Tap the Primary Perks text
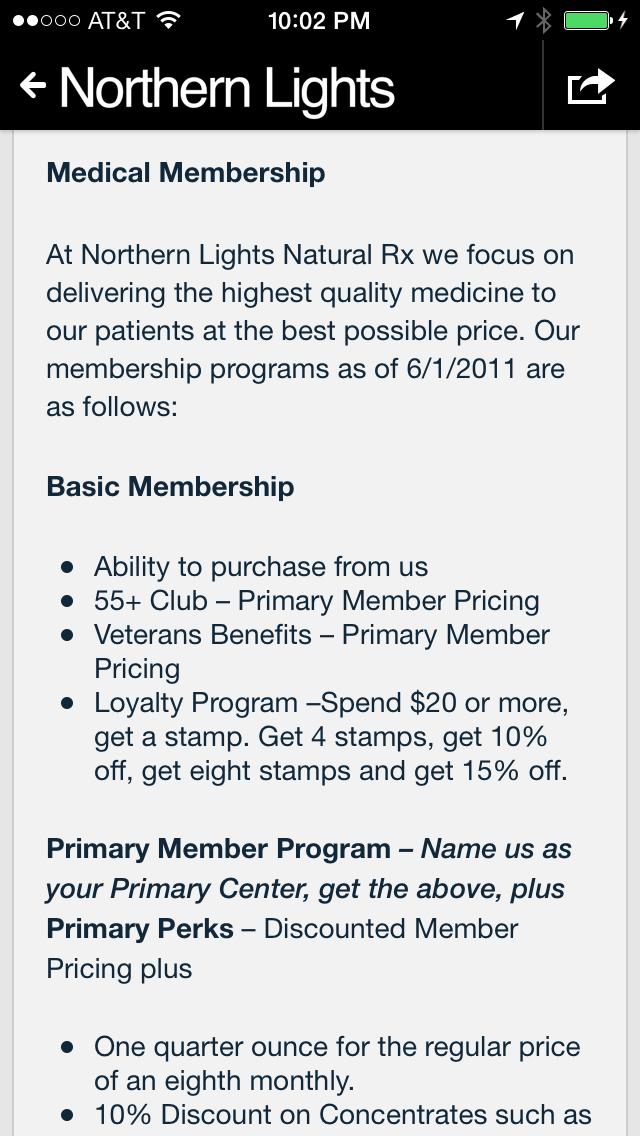 pyautogui.click(x=140, y=928)
